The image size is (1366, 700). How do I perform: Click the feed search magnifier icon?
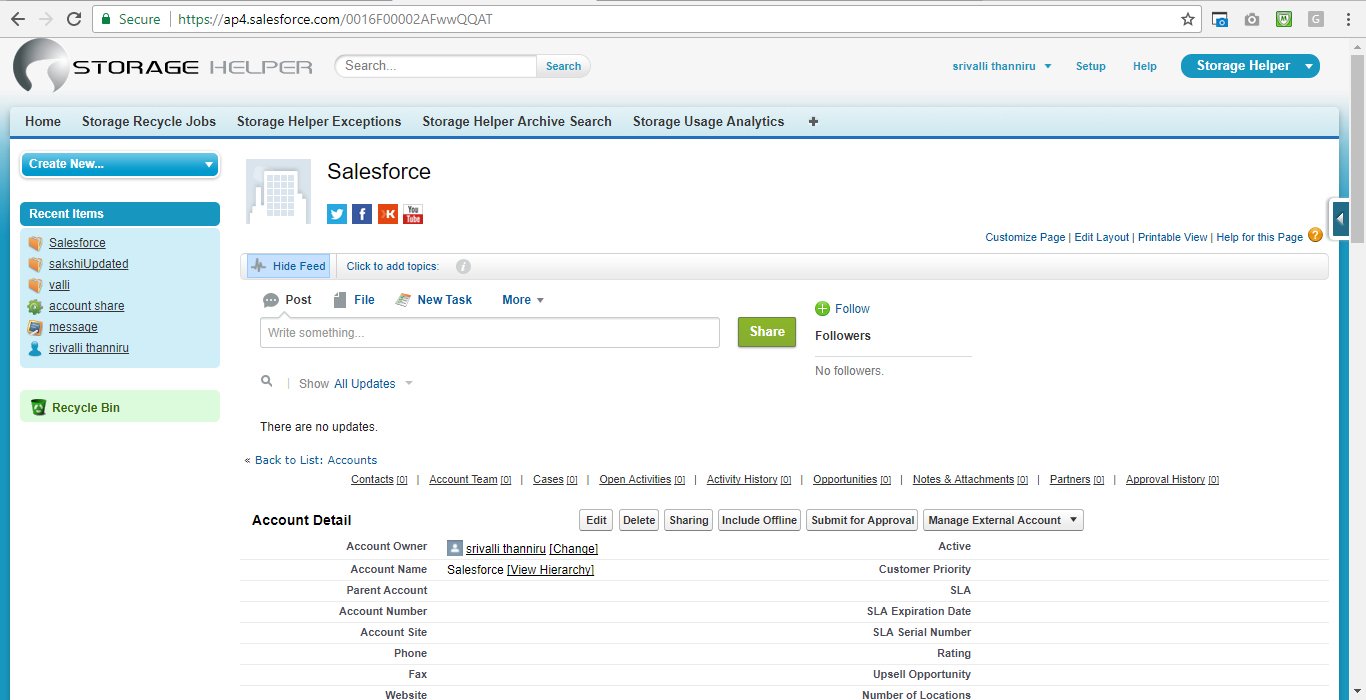click(x=266, y=381)
